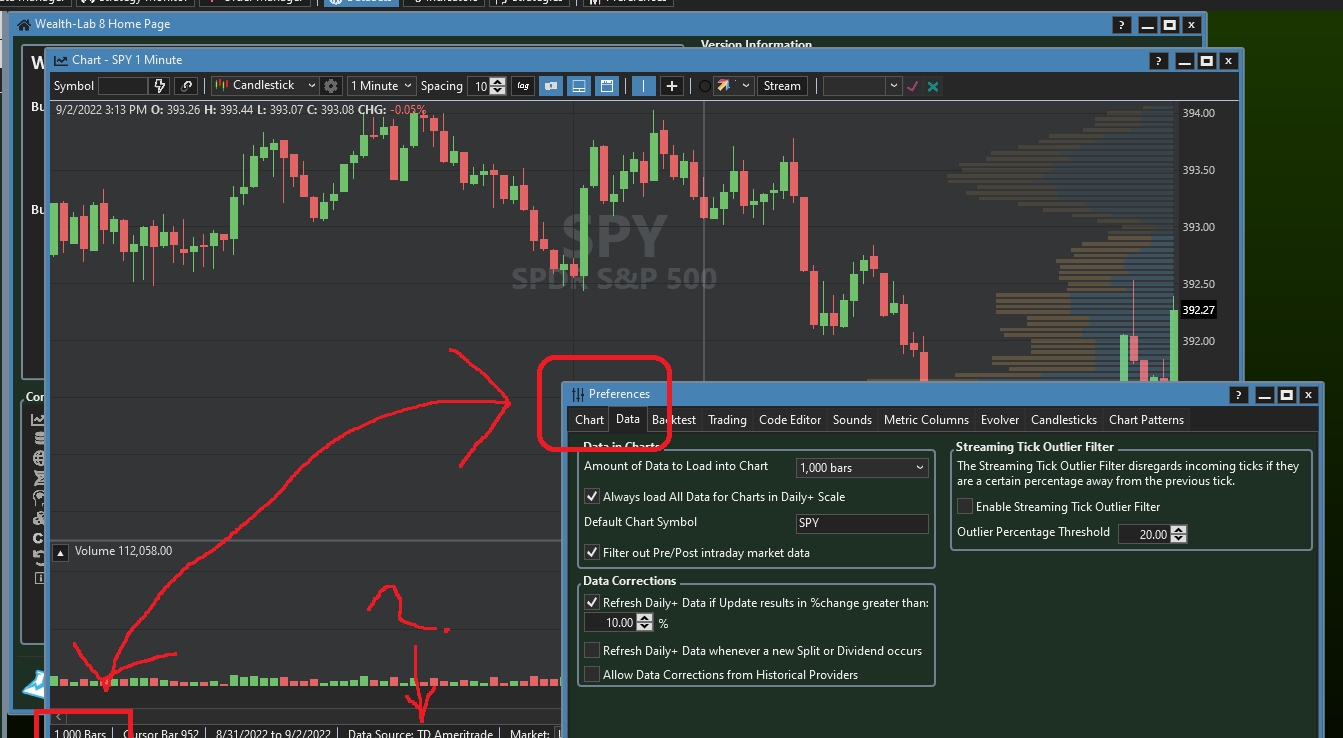Click the chart horizontal scrollbar left arrow

click(x=60, y=716)
